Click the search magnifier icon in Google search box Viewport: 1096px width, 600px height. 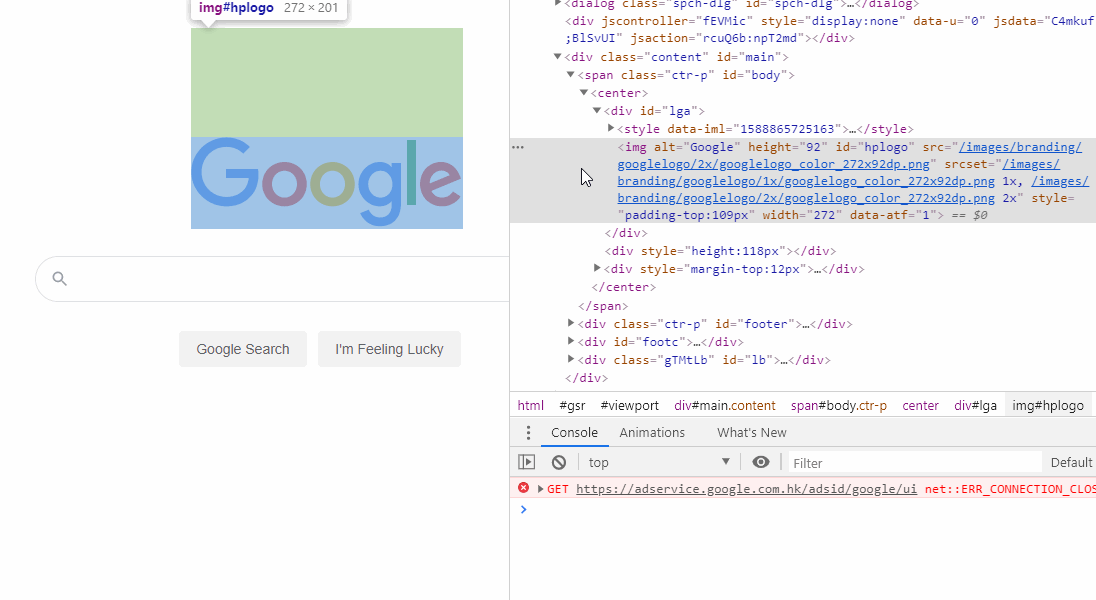(59, 279)
